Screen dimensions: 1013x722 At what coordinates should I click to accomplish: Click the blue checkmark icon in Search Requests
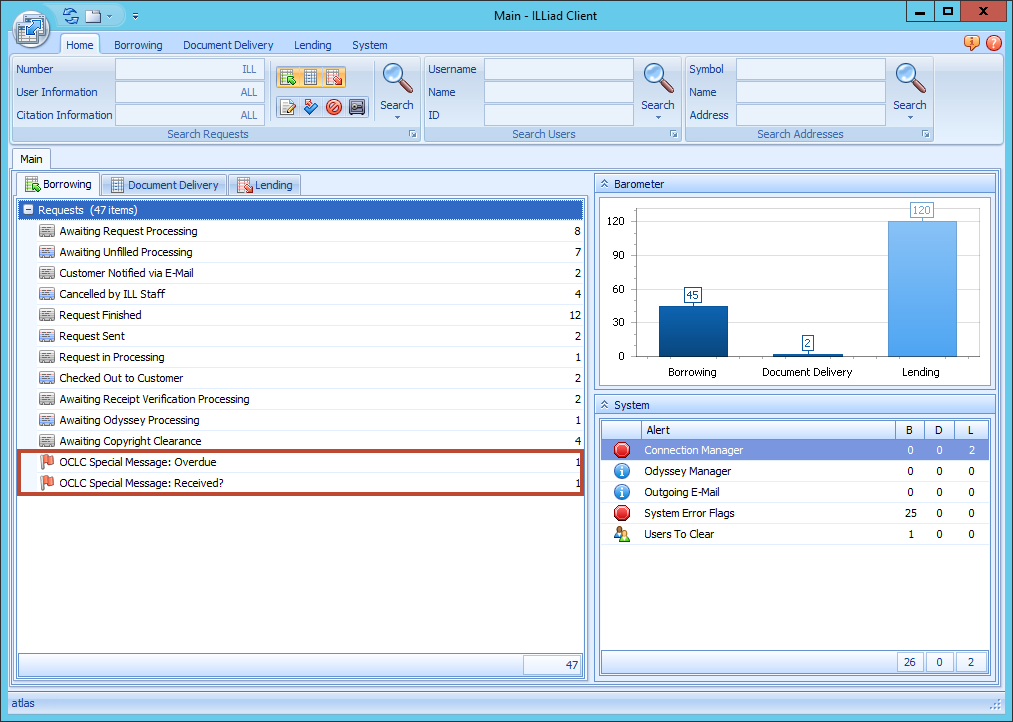pyautogui.click(x=311, y=107)
